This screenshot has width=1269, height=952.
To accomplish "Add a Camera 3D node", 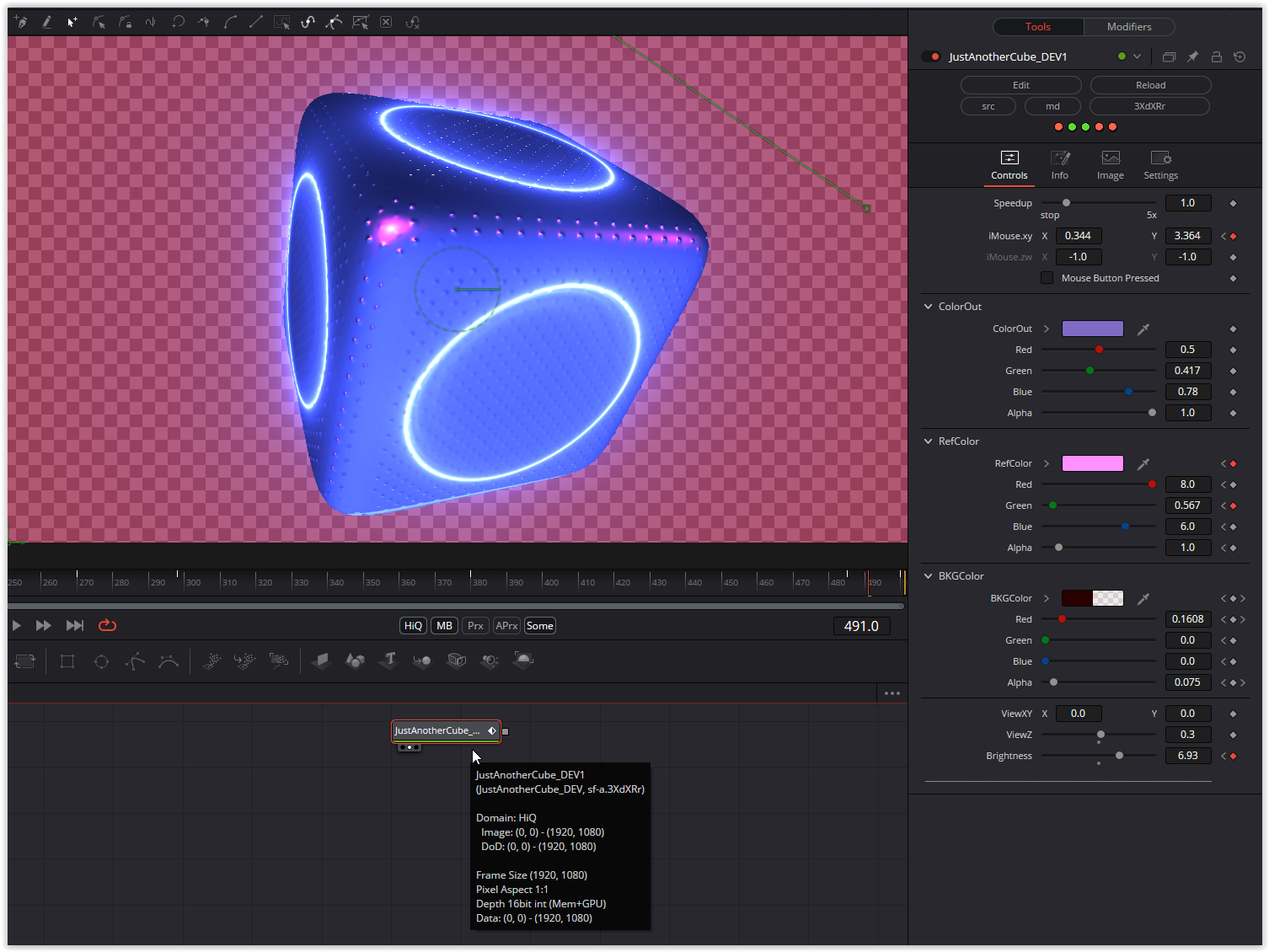I will (x=456, y=661).
